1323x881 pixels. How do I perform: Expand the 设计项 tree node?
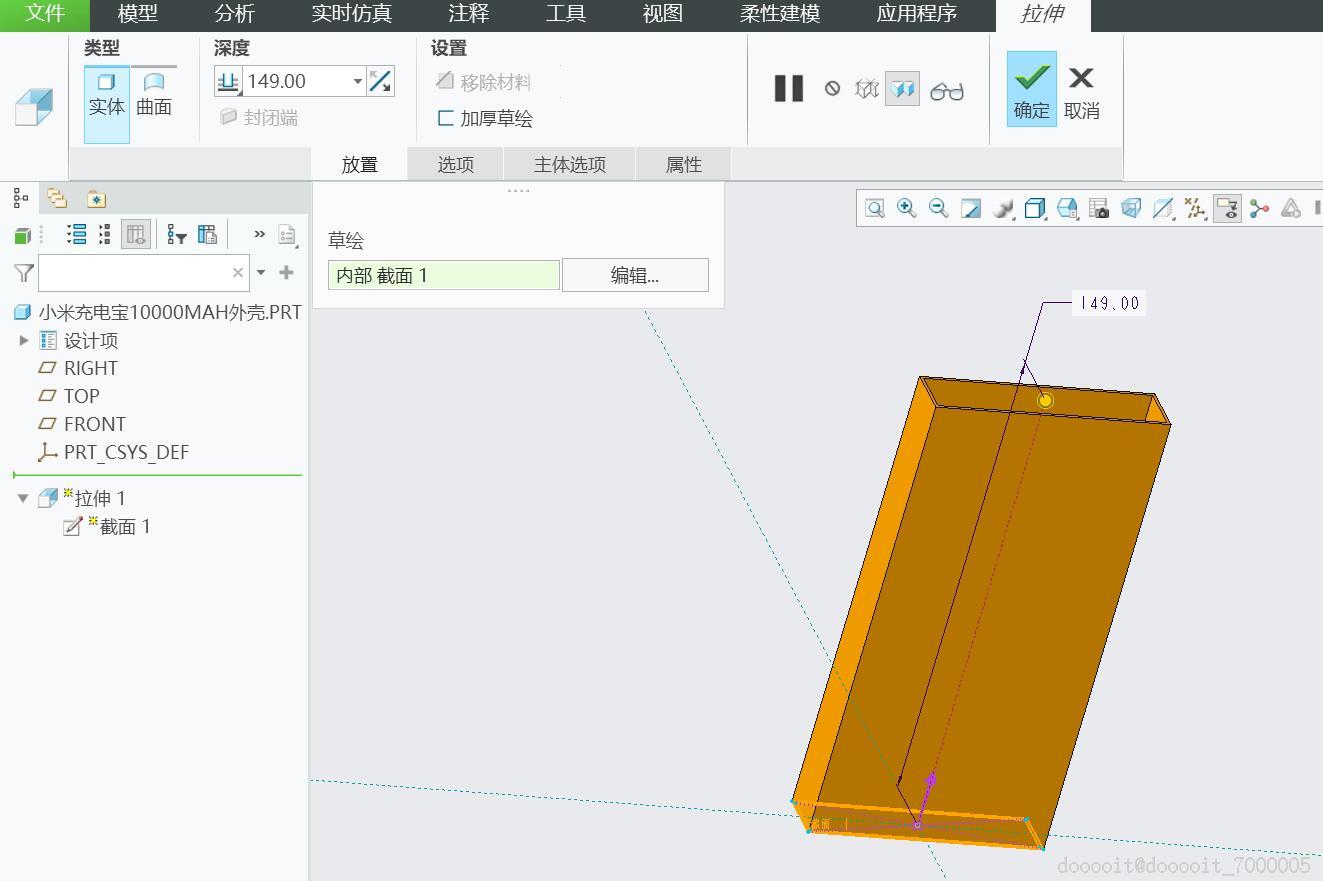(24, 341)
